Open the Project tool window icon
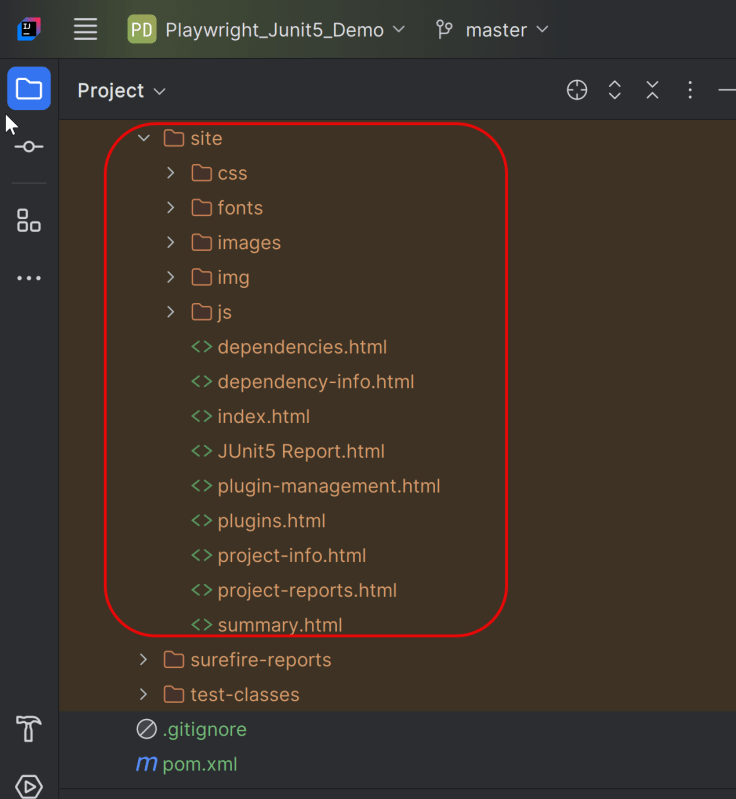The width and height of the screenshot is (736, 799). [x=29, y=90]
